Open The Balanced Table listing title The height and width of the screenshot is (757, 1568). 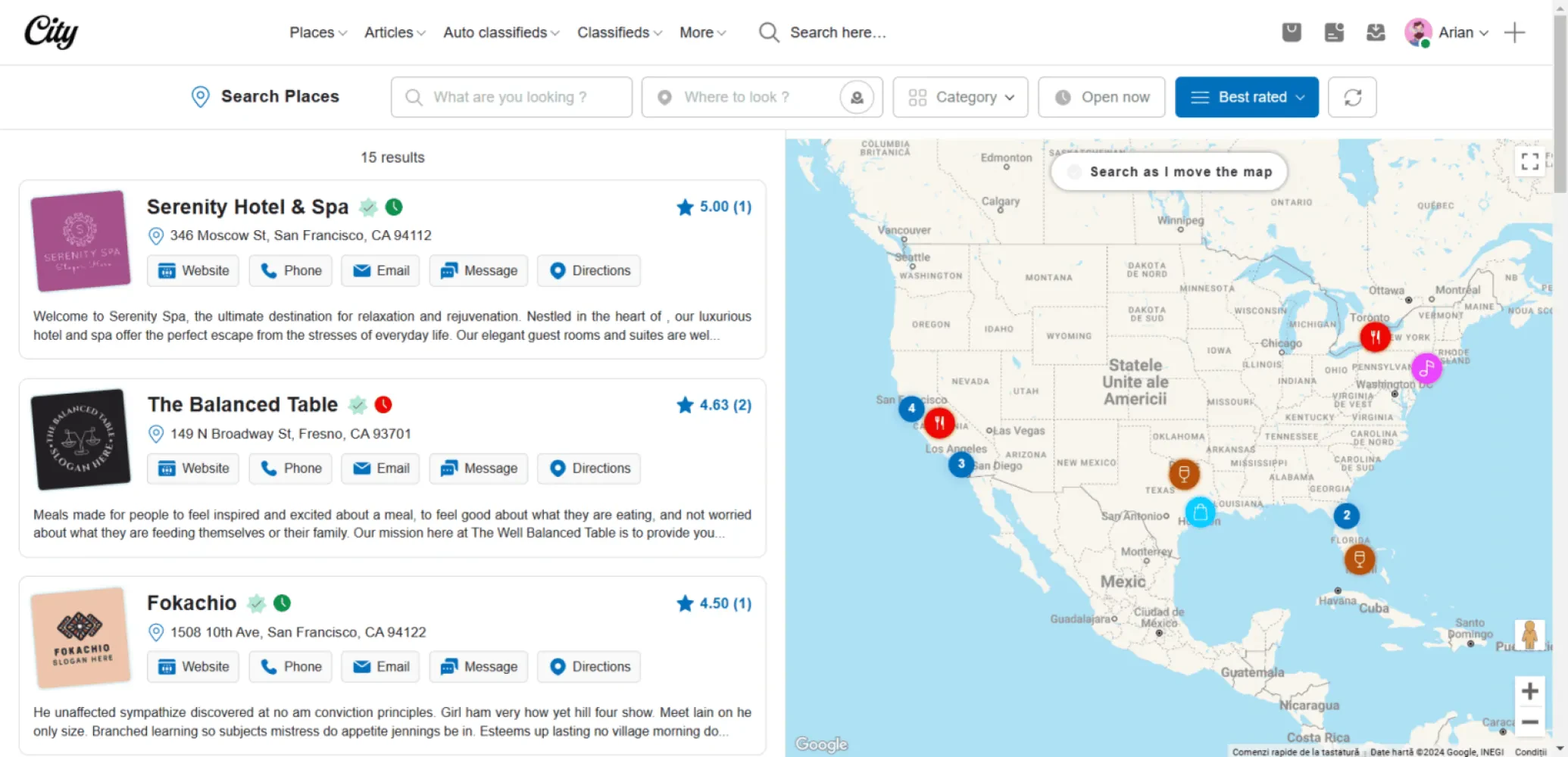pyautogui.click(x=242, y=405)
